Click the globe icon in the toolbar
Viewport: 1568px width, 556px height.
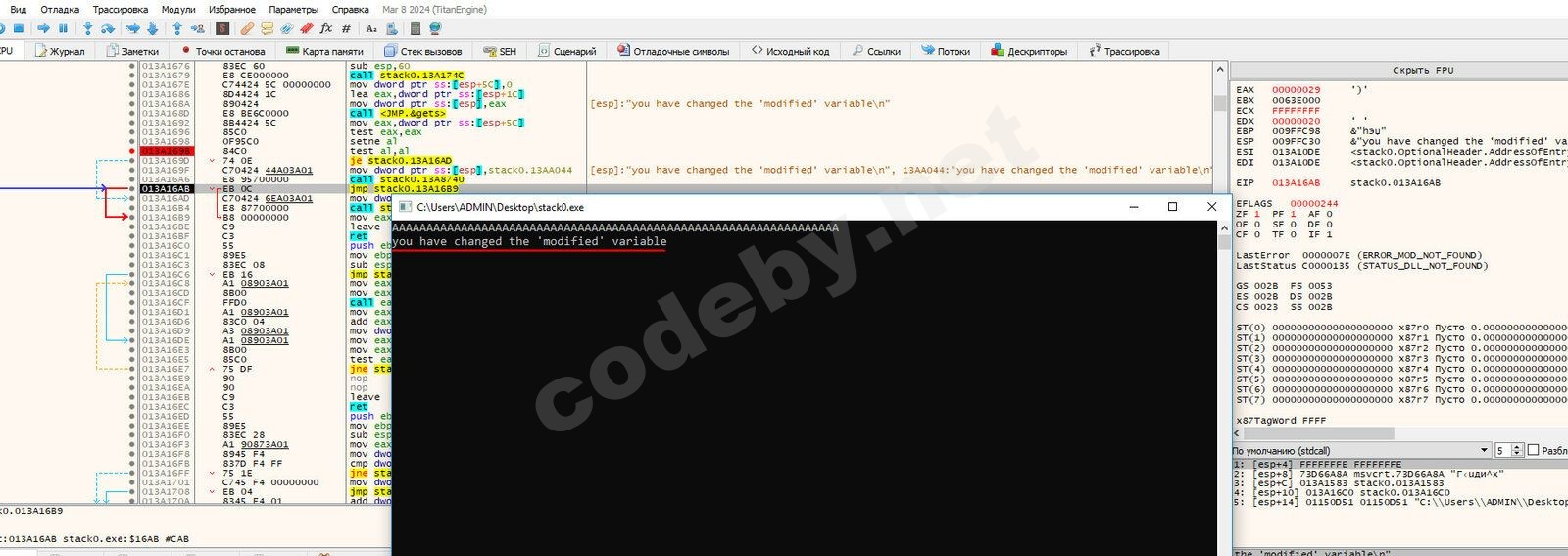[435, 28]
